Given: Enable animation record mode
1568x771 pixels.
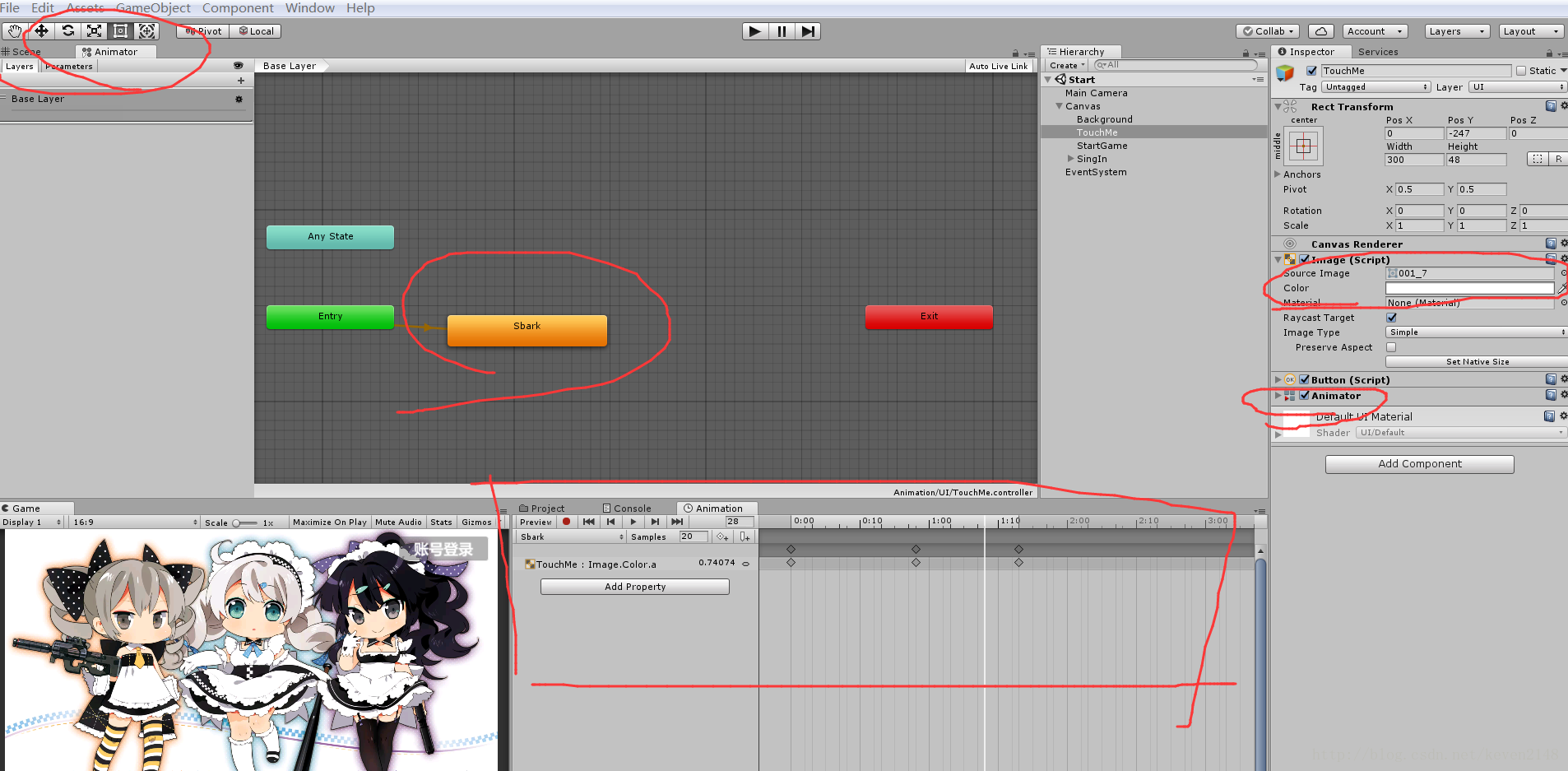Looking at the screenshot, I should 566,522.
